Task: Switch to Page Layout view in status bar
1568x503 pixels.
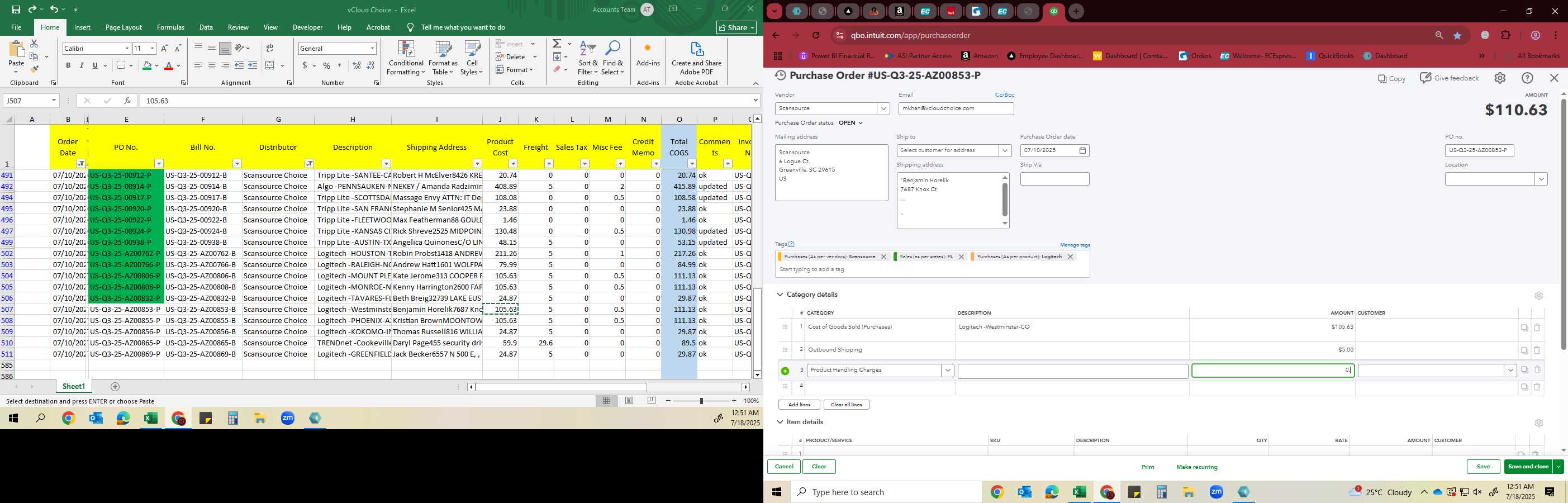Action: (x=629, y=401)
